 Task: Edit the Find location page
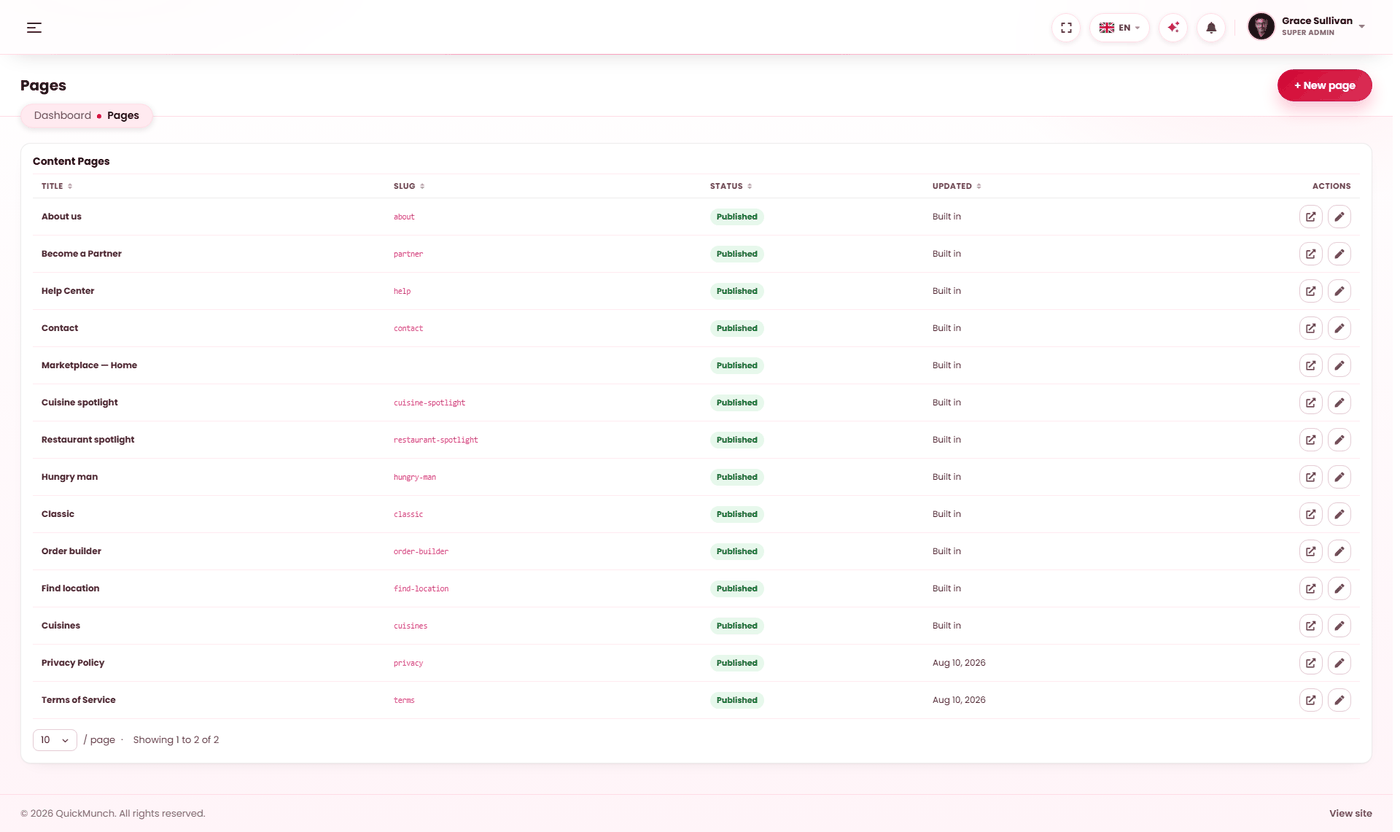(1339, 589)
